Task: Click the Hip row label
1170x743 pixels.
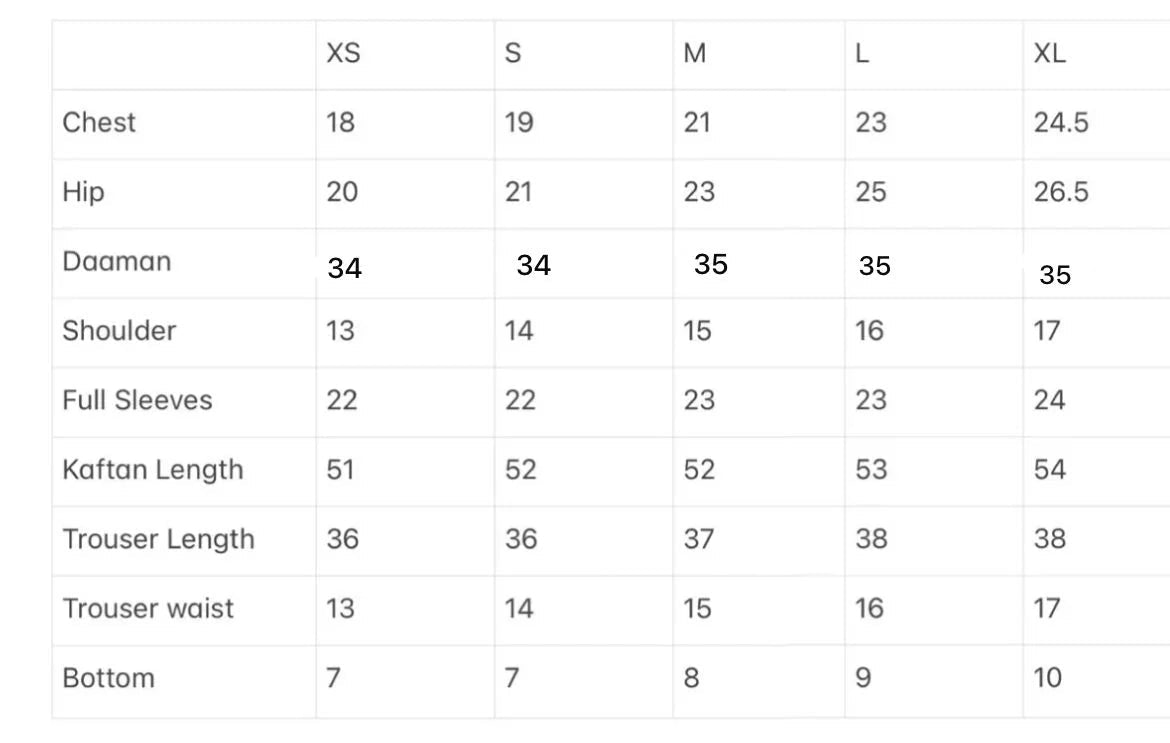Action: point(83,192)
